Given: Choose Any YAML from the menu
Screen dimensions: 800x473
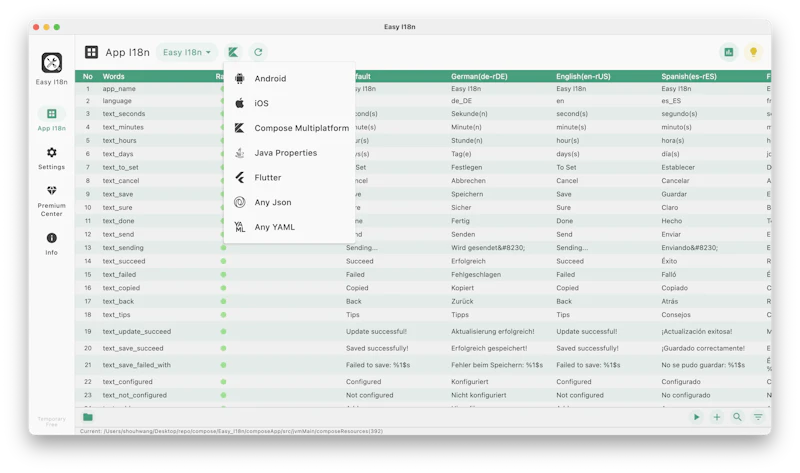Looking at the screenshot, I should (289, 227).
